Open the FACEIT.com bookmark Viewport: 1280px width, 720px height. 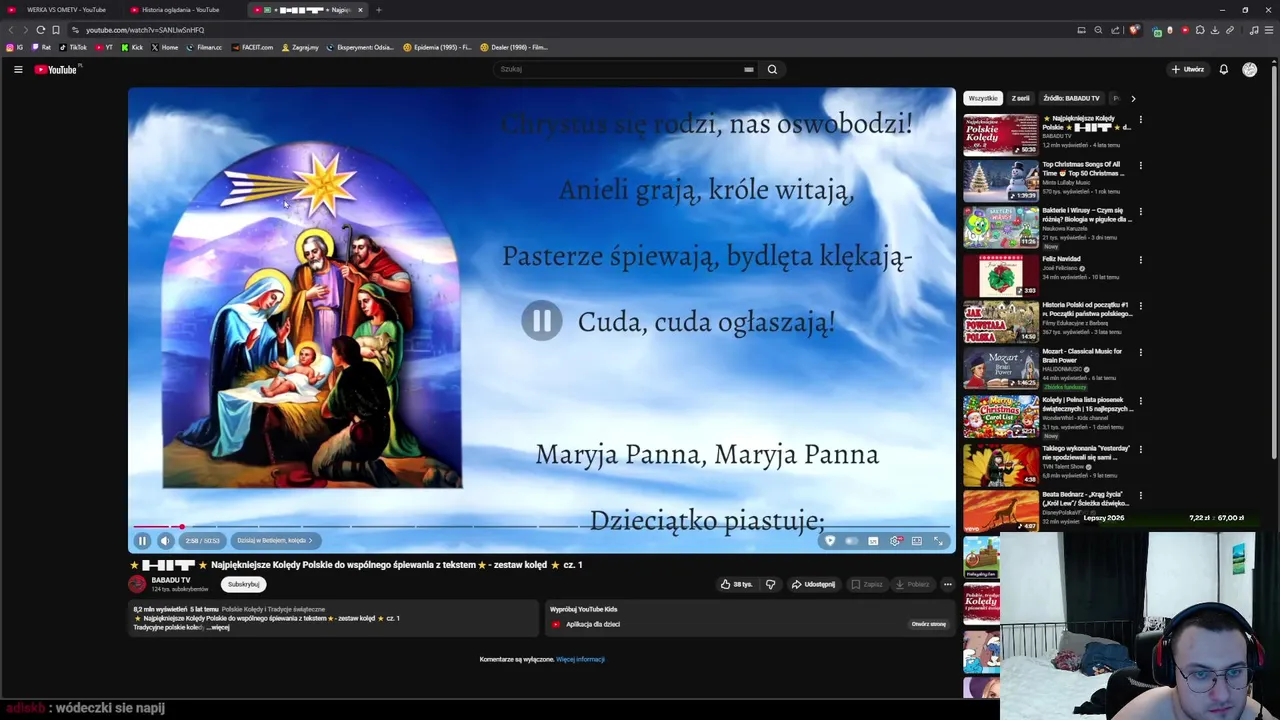click(x=252, y=47)
